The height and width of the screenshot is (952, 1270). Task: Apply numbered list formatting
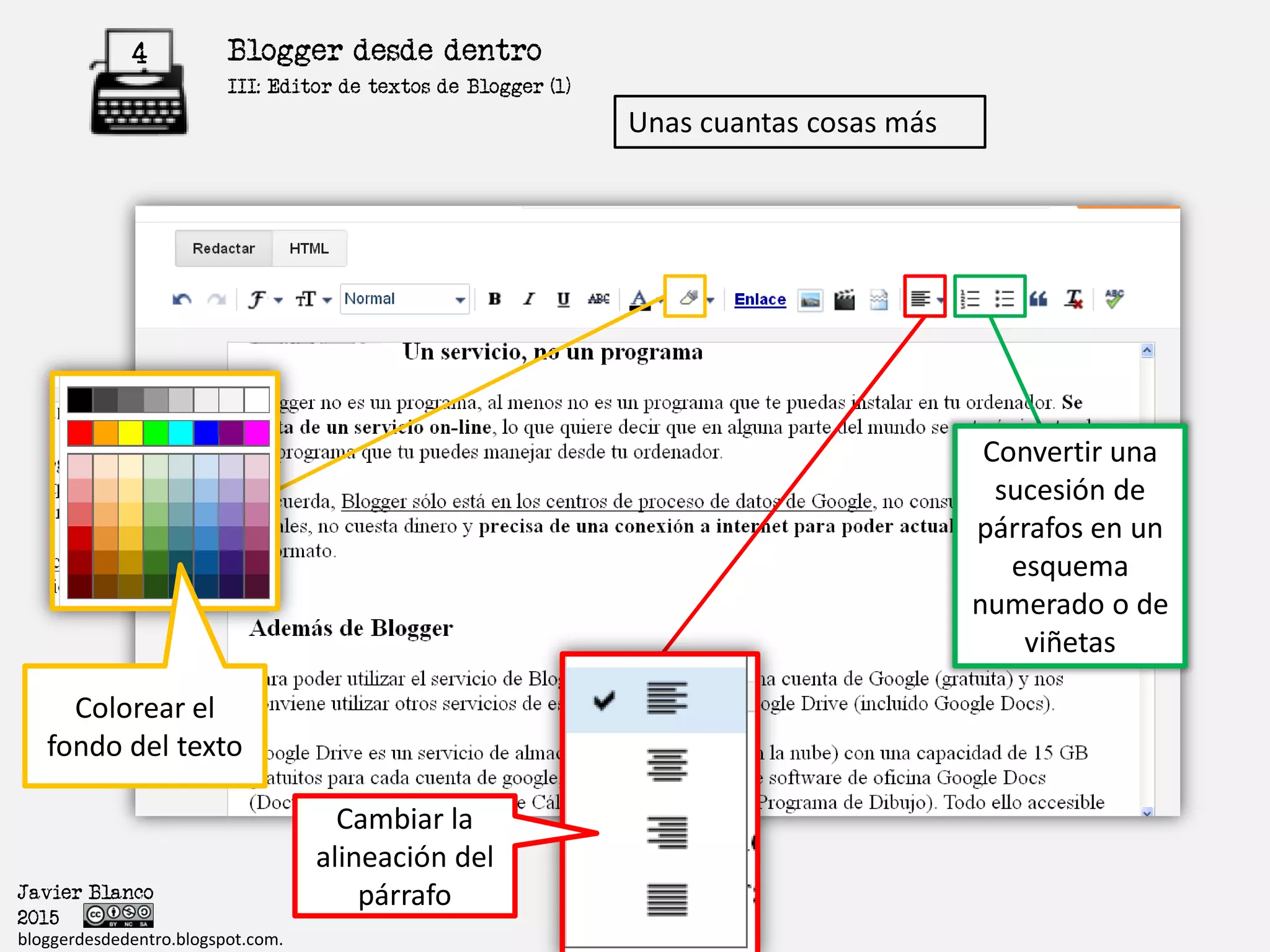click(970, 299)
